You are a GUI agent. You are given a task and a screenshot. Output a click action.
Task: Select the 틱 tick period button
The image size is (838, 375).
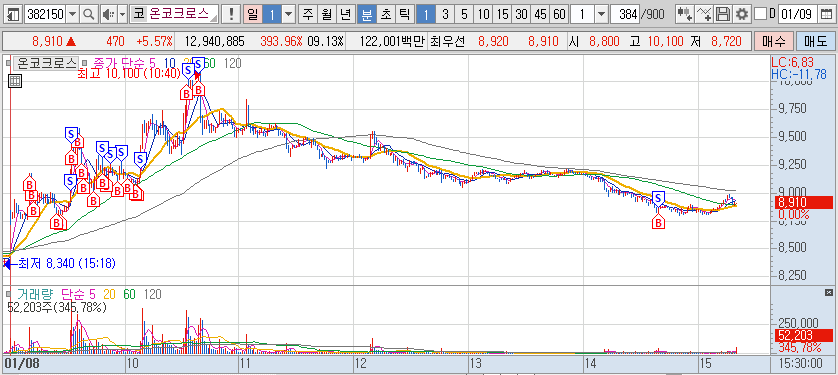pyautogui.click(x=405, y=14)
